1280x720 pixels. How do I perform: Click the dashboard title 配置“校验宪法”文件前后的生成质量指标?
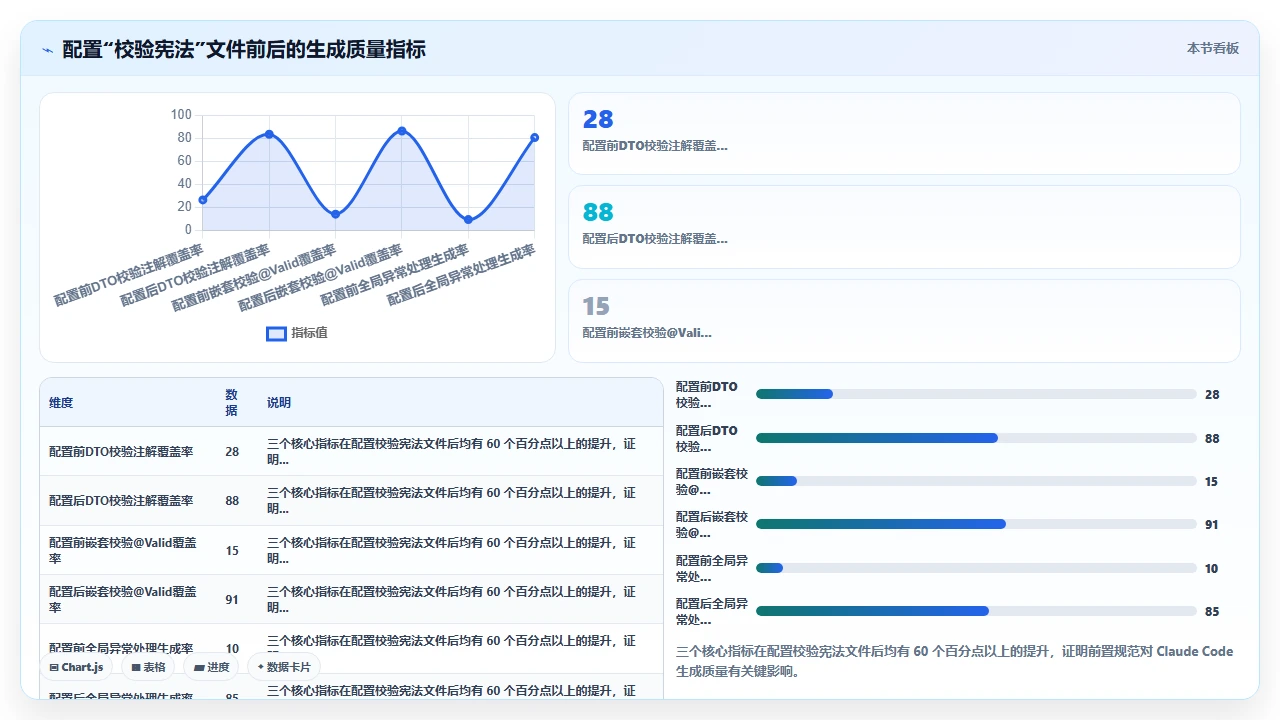[x=244, y=49]
